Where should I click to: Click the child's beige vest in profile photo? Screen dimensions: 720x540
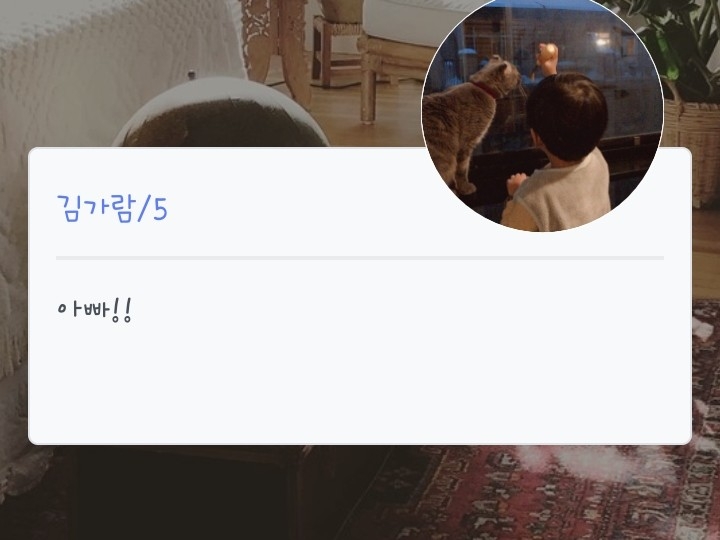click(558, 193)
